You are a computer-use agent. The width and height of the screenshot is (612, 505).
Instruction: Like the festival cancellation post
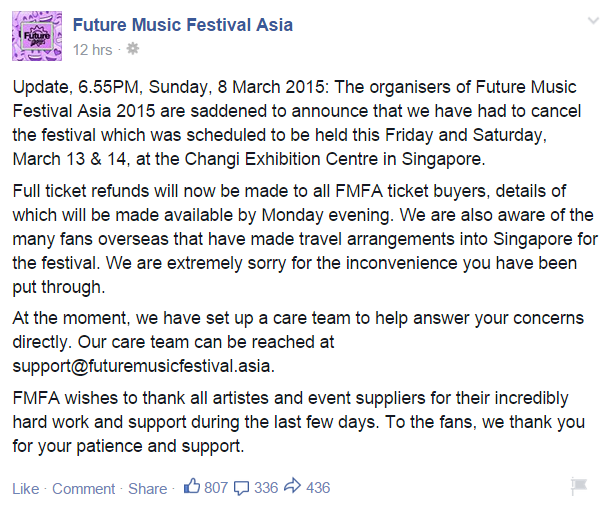pyautogui.click(x=26, y=489)
